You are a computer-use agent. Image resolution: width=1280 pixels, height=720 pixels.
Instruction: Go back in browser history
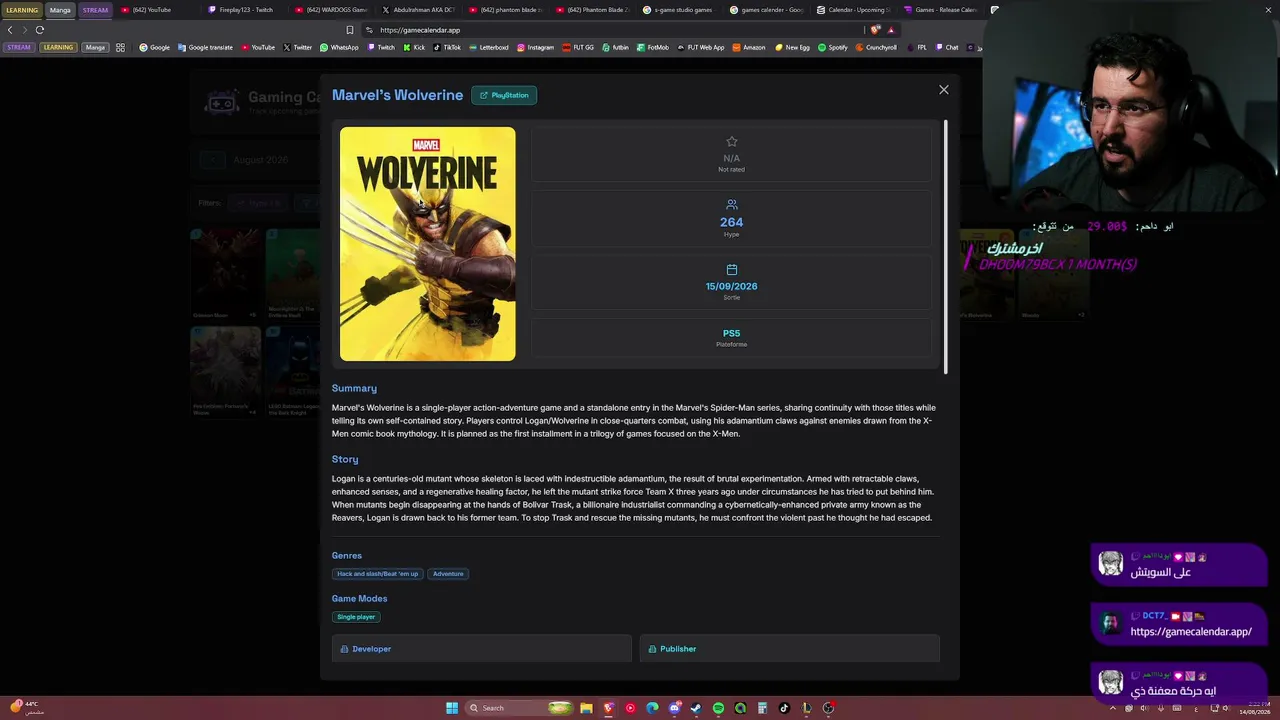tap(10, 30)
